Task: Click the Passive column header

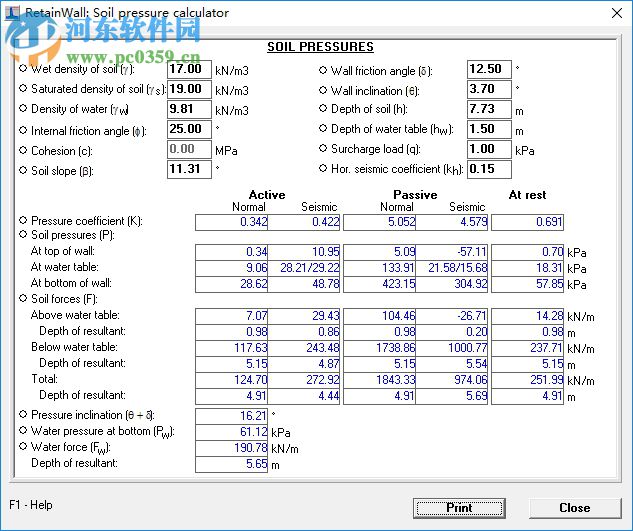Action: click(415, 195)
